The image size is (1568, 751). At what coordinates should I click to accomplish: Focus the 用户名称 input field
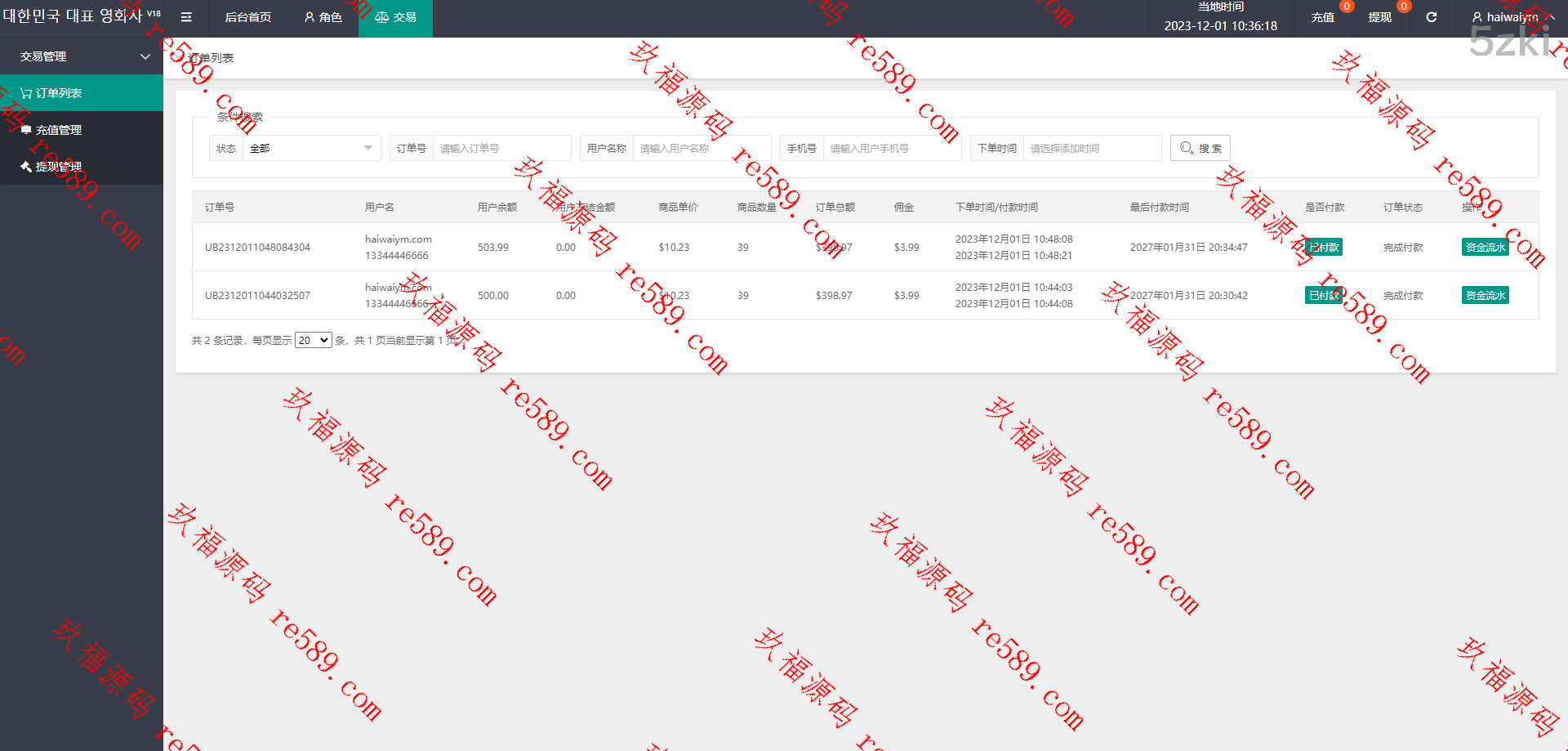click(701, 148)
